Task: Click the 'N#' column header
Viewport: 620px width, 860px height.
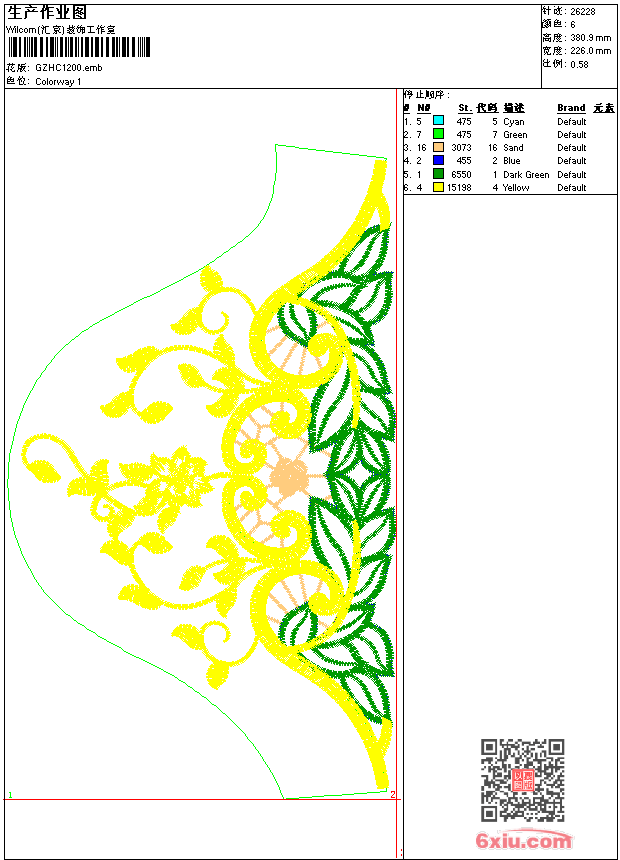Action: point(424,108)
